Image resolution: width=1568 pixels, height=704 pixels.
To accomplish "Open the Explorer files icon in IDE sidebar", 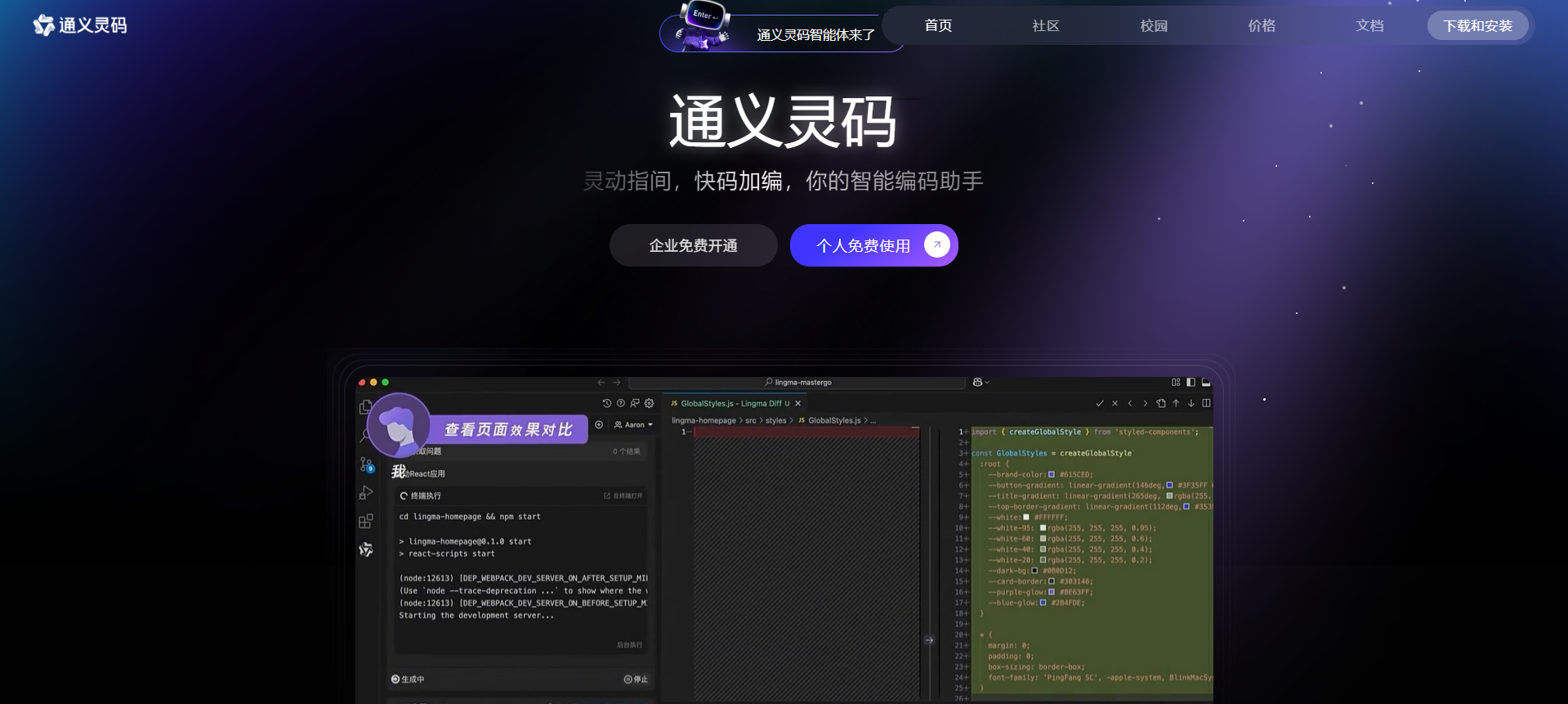I will tap(365, 406).
